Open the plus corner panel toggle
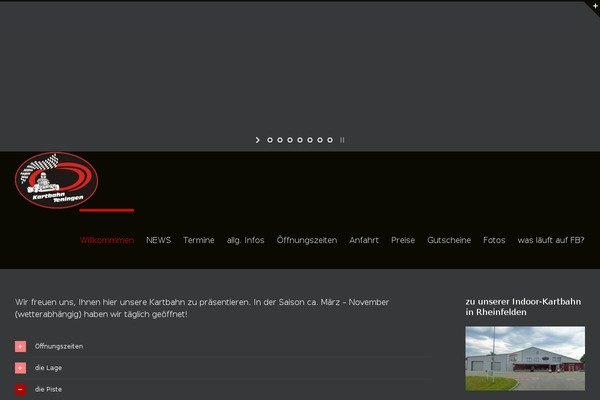 pos(595,5)
